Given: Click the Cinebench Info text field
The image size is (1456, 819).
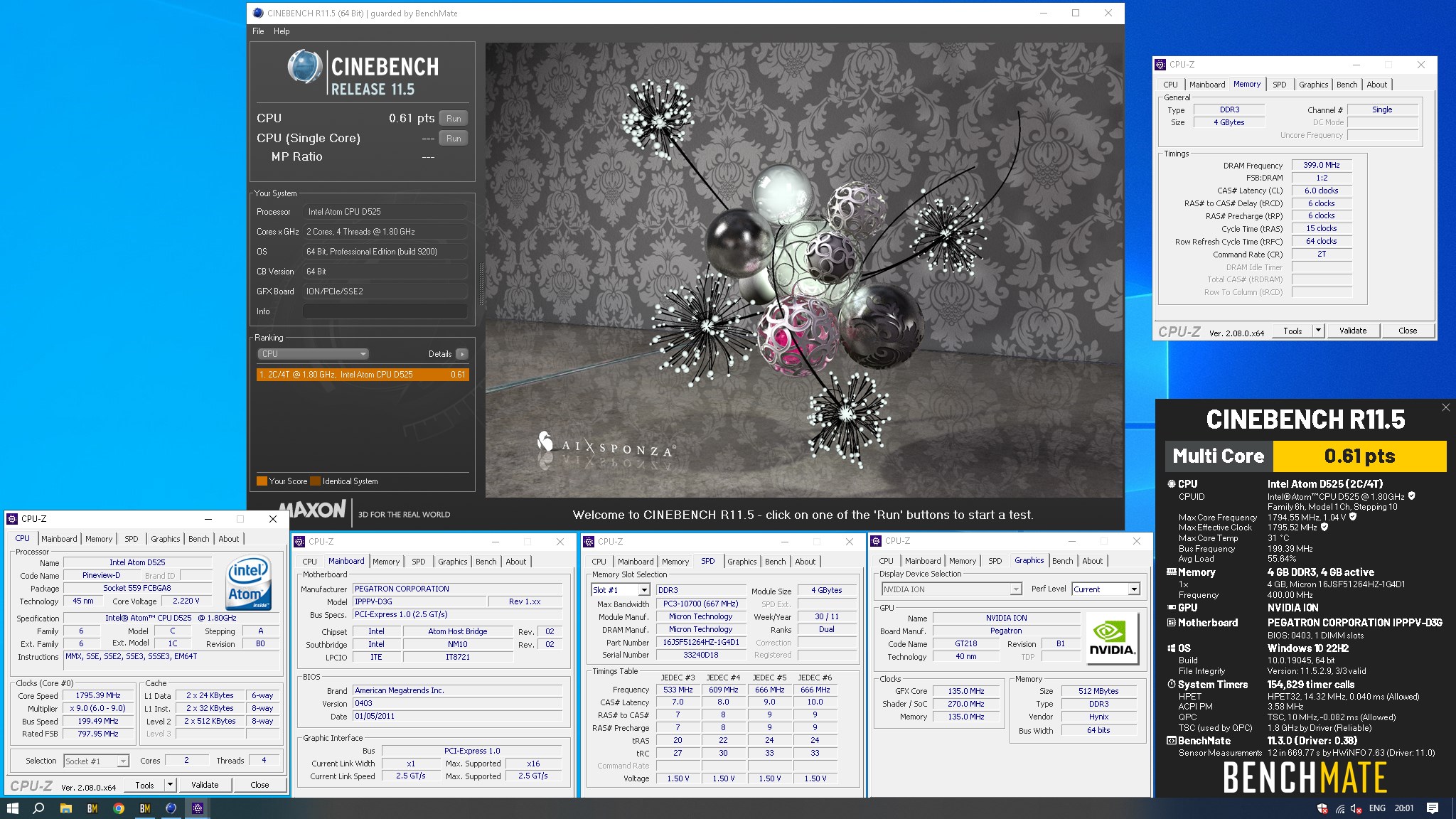Looking at the screenshot, I should 385,311.
